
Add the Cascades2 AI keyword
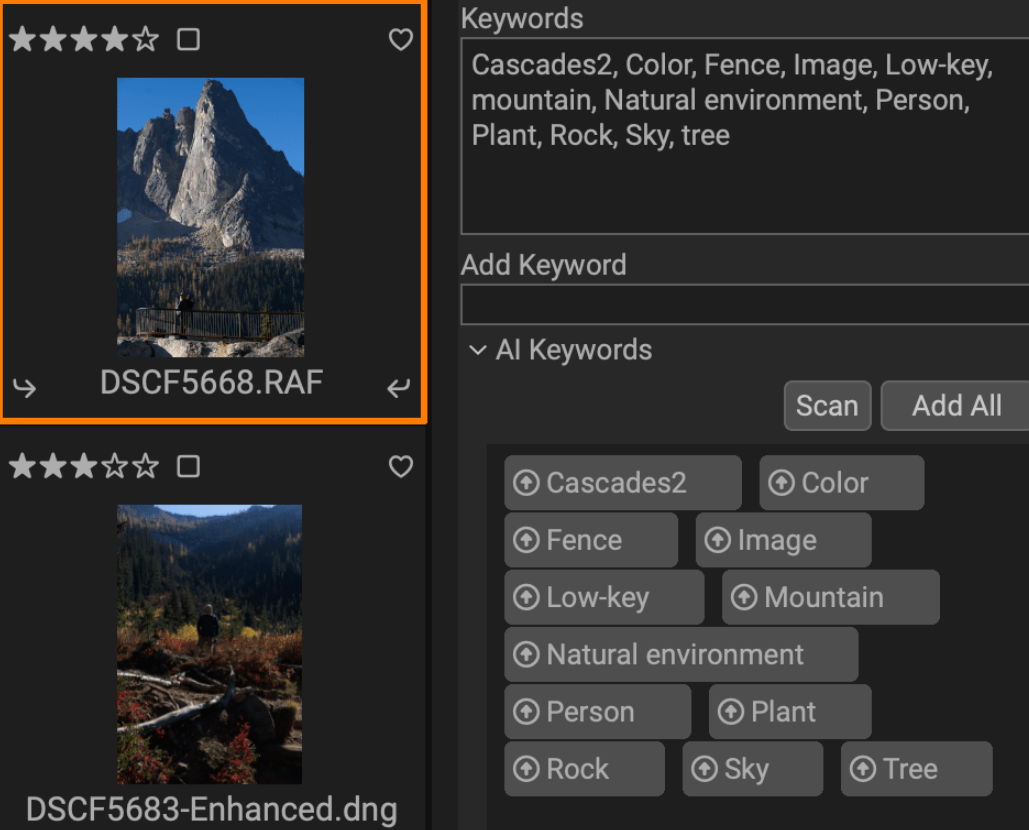623,483
